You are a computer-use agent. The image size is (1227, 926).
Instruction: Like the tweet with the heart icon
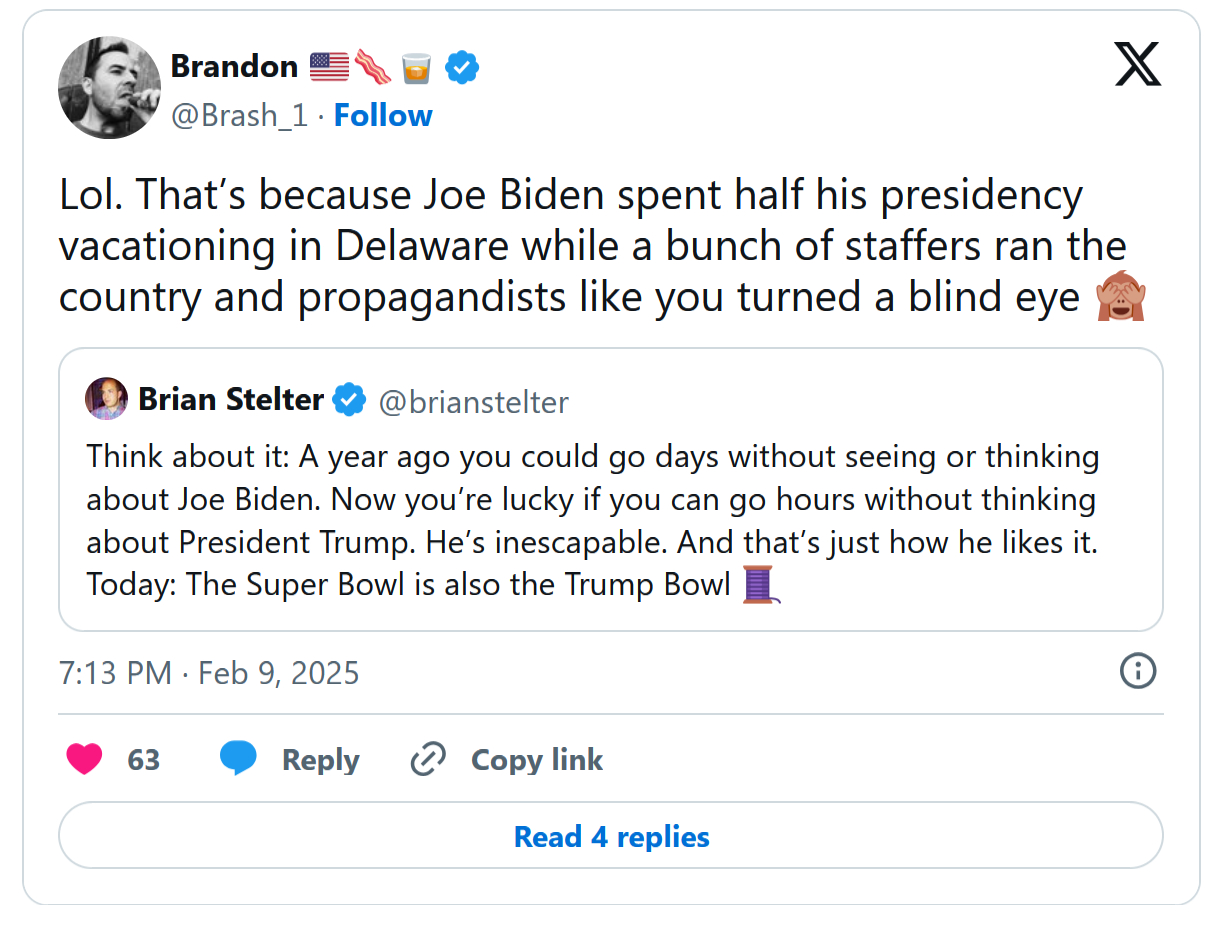click(84, 760)
